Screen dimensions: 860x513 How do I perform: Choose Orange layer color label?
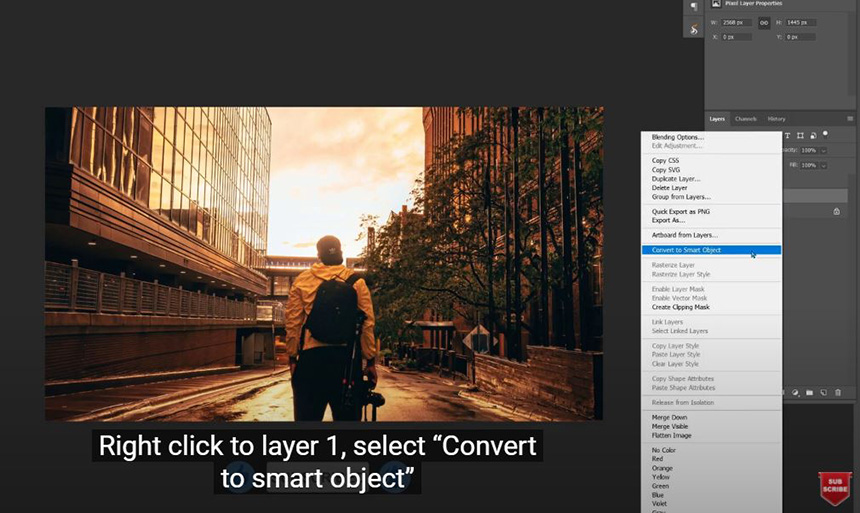point(662,467)
